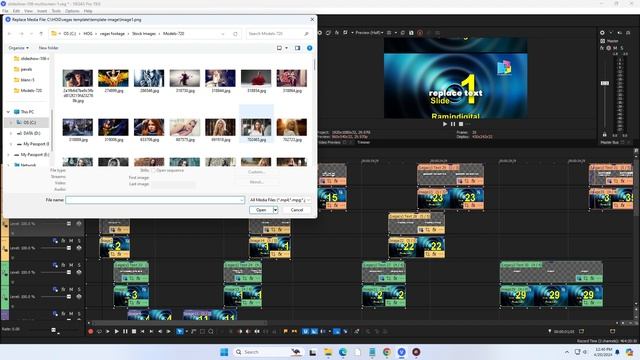The width and height of the screenshot is (640, 360).
Task: Adjust the Master bus volume fader
Action: (x=605, y=83)
